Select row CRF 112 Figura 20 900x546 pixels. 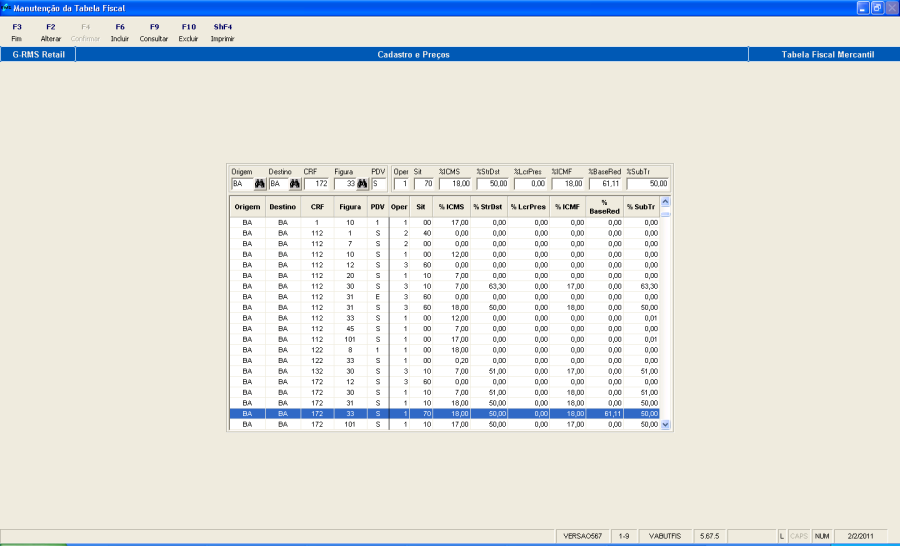tap(444, 276)
